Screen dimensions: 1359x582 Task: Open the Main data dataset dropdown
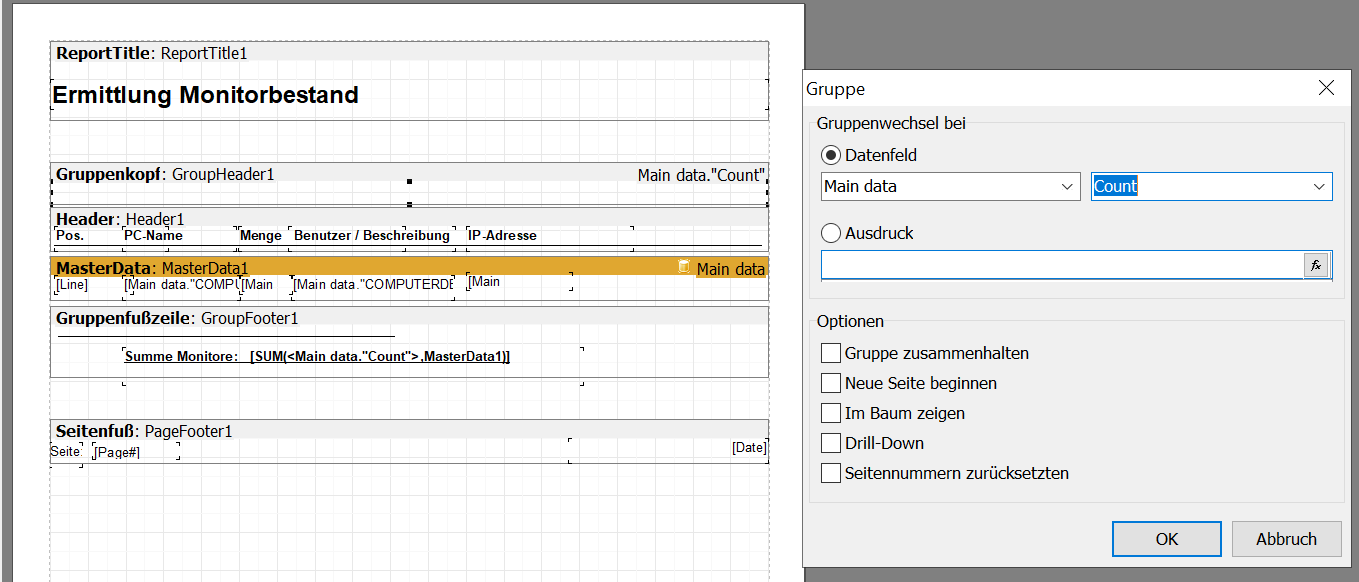[950, 186]
